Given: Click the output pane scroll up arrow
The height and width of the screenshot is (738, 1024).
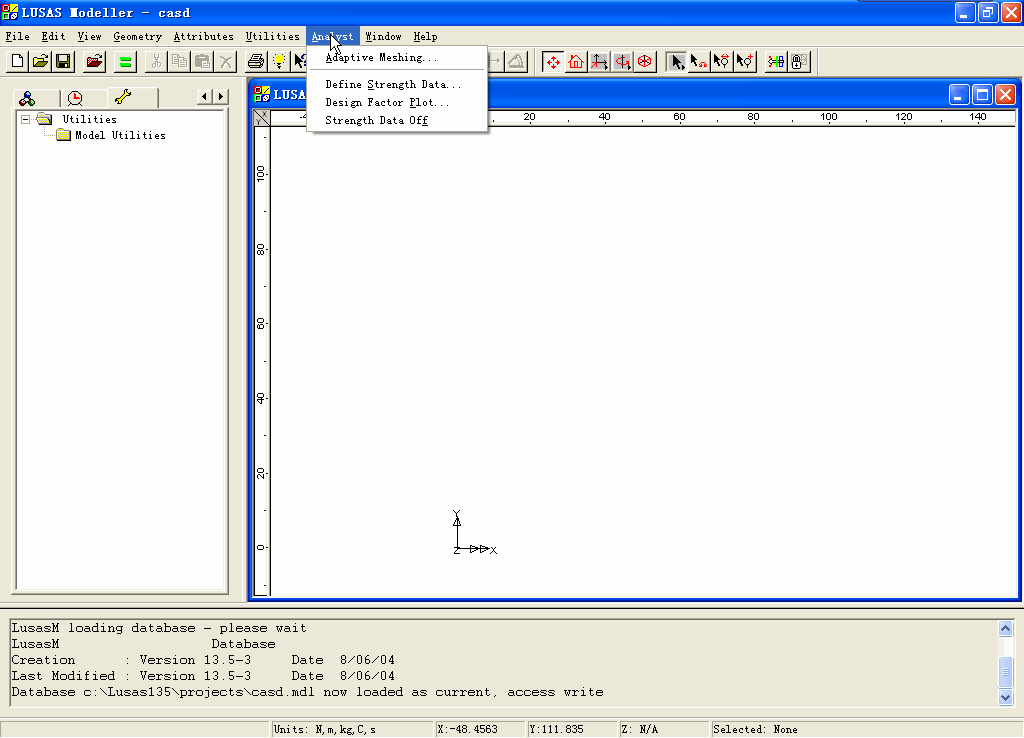Looking at the screenshot, I should (1006, 628).
